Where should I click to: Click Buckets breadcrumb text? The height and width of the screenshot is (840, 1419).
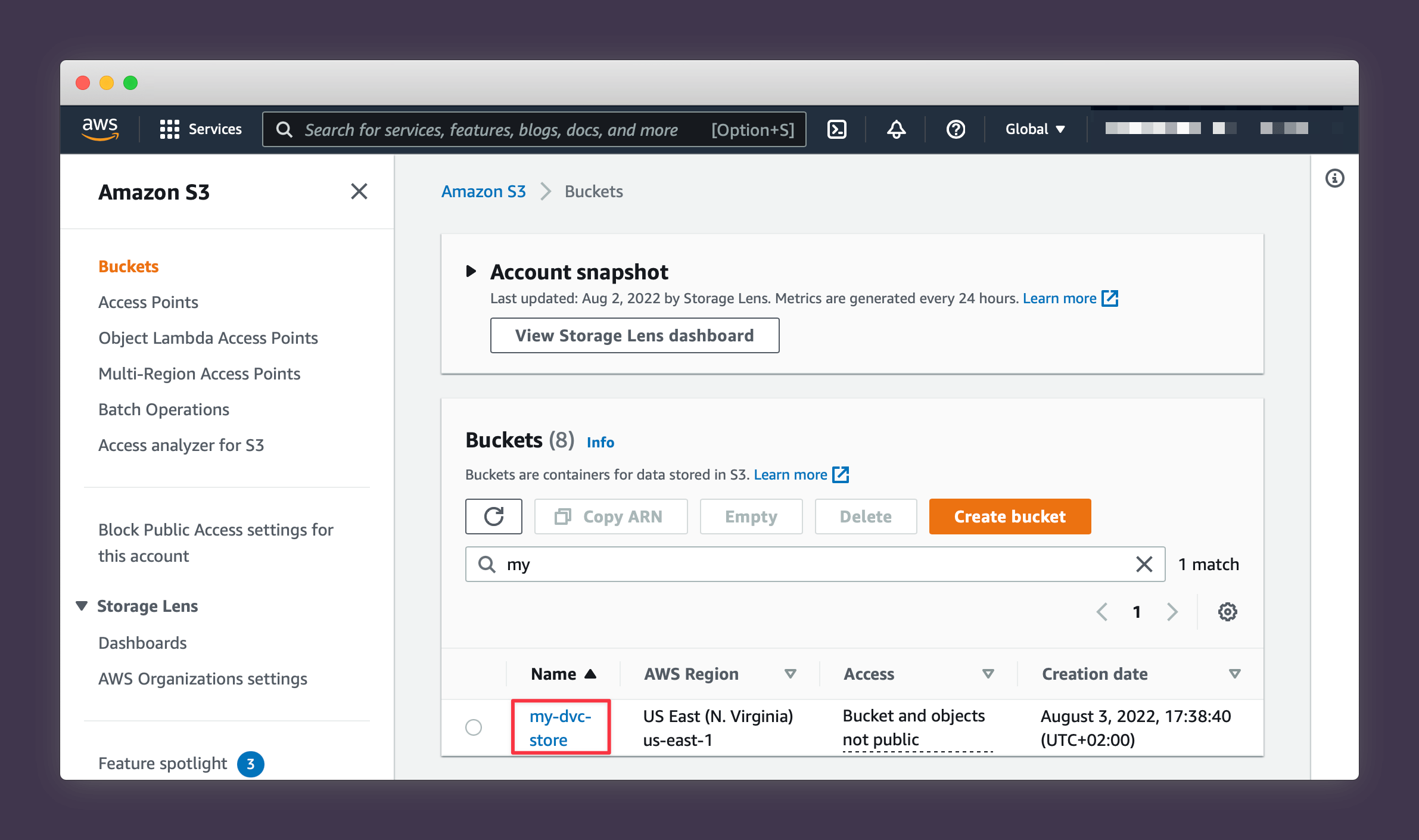click(593, 191)
